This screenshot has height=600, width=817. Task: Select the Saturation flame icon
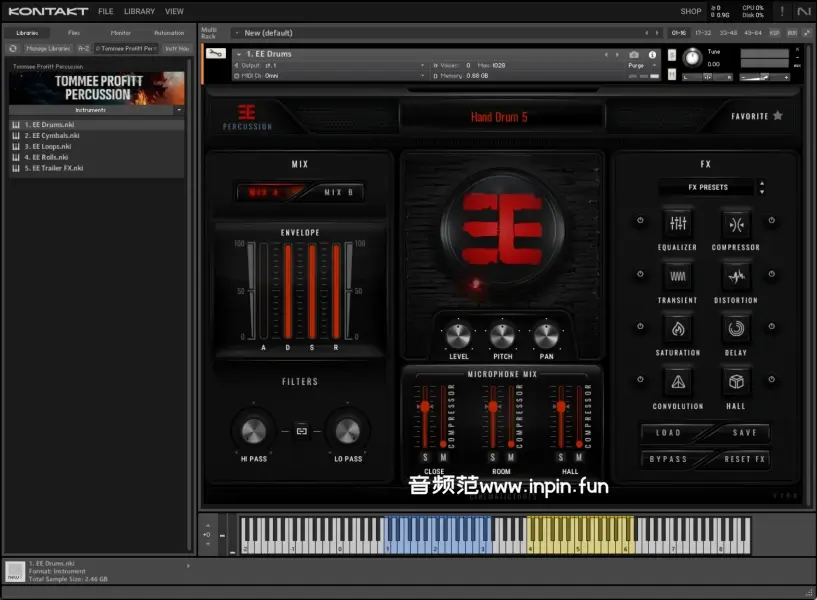click(x=677, y=328)
